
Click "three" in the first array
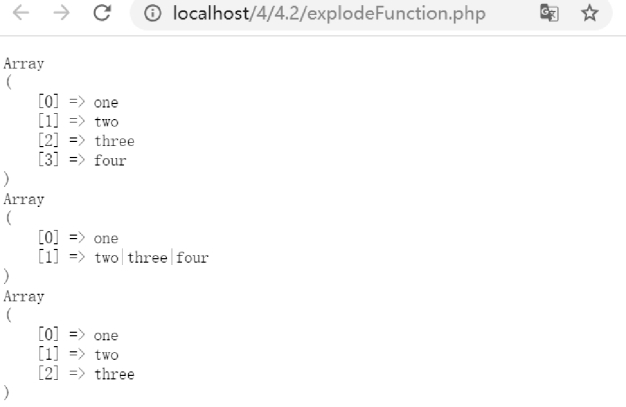pos(114,141)
